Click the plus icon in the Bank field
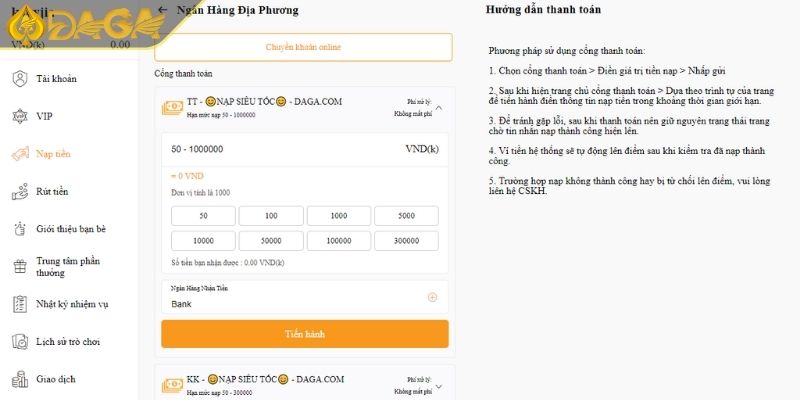Screen dimensions: 800x400 click(x=432, y=297)
